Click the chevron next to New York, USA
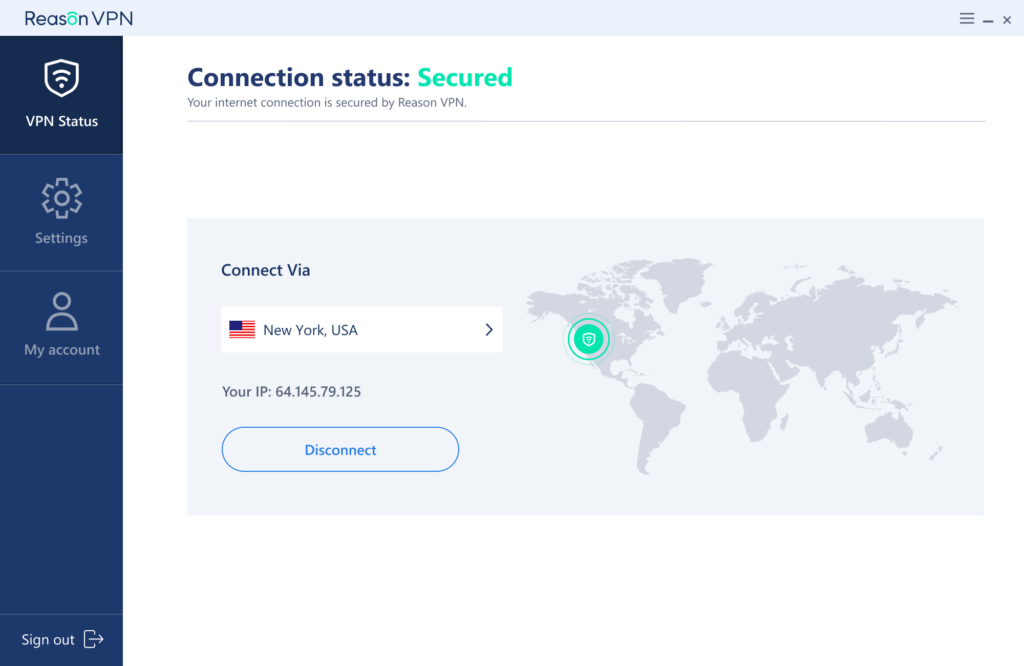The width and height of the screenshot is (1024, 666). click(488, 329)
